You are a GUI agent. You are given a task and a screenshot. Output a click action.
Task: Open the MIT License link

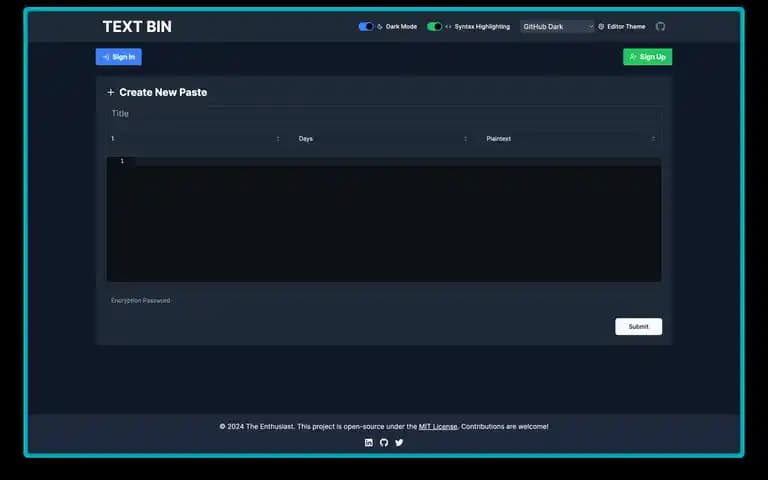[x=438, y=427]
